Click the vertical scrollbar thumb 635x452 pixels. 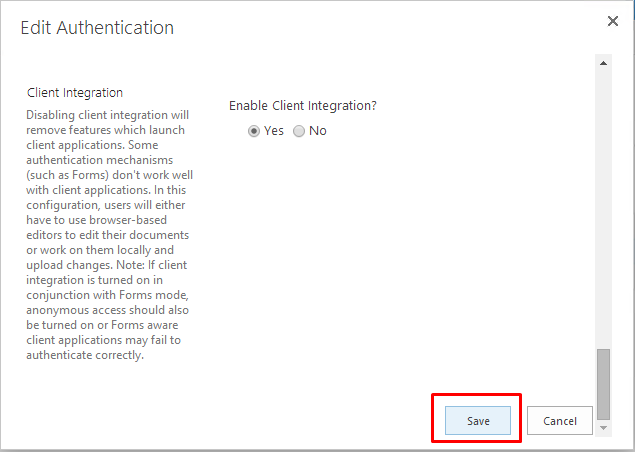[603, 384]
